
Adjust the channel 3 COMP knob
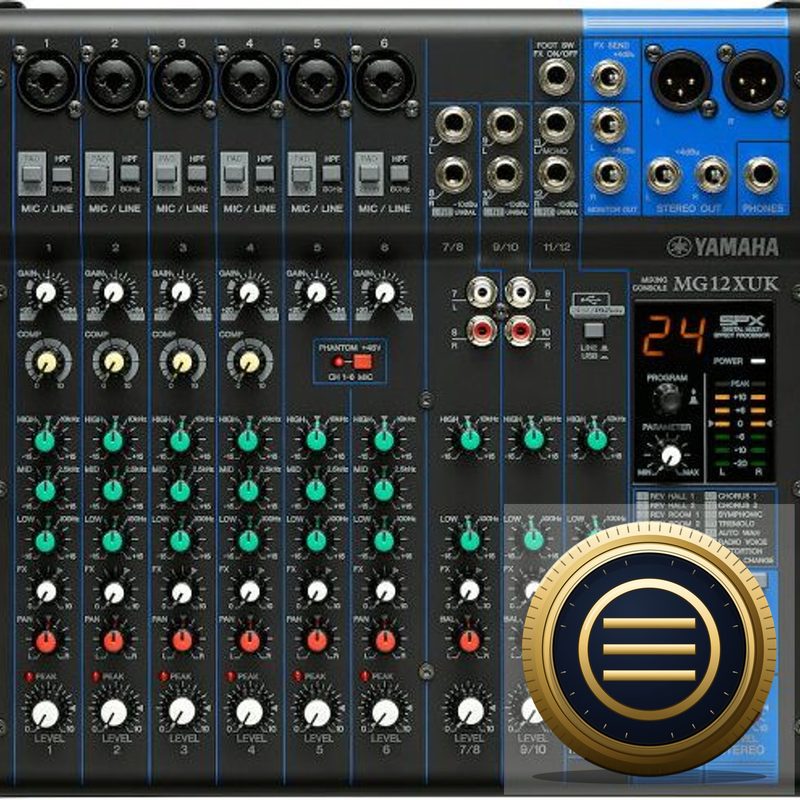182,362
